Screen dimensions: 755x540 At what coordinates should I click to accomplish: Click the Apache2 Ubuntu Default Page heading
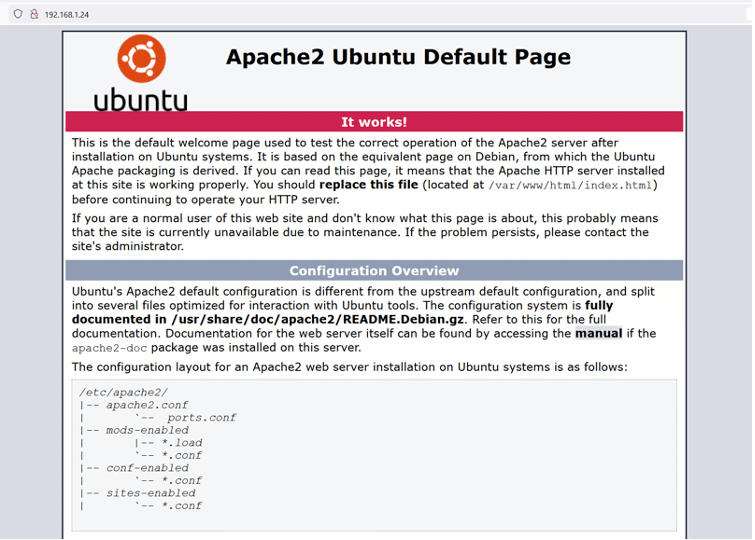398,57
